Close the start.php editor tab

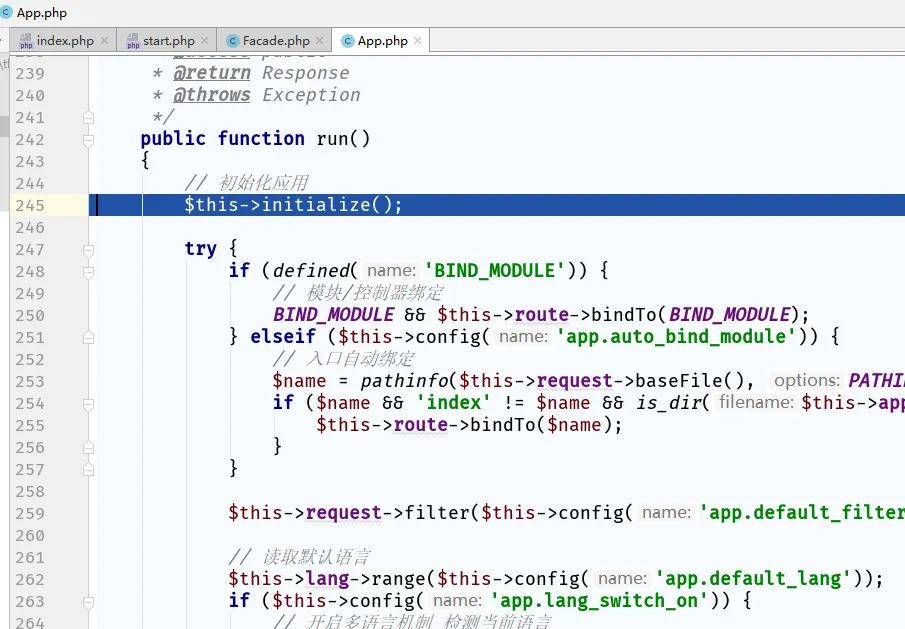205,41
